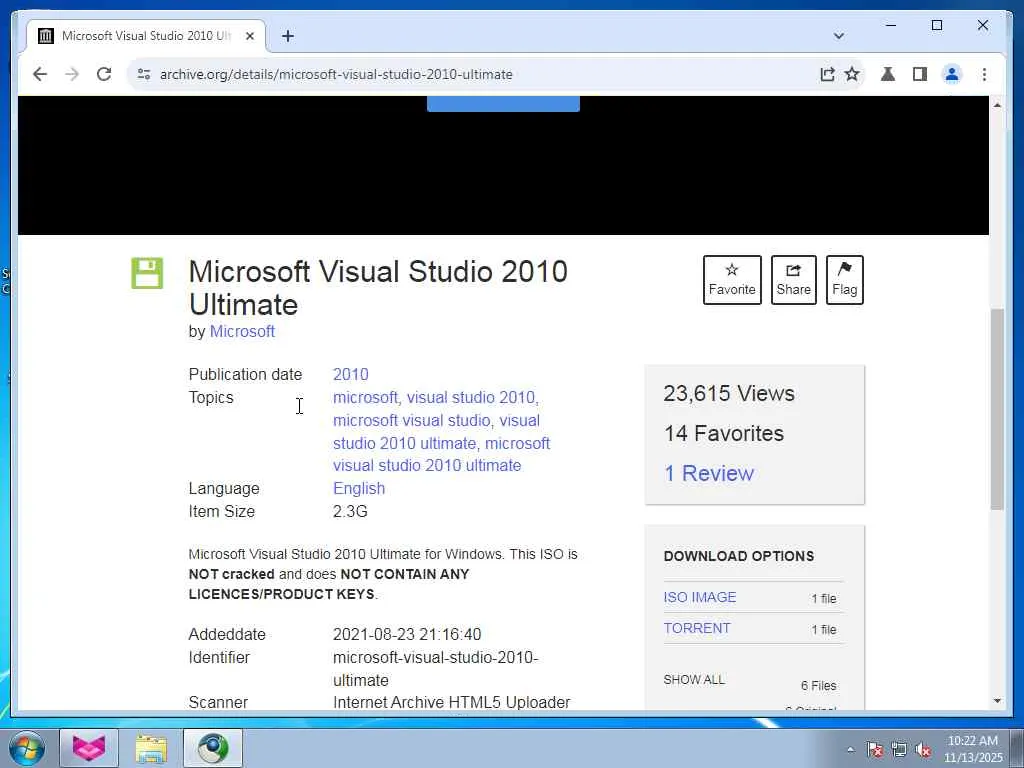Open the Windows Start menu
Viewport: 1024px width, 768px height.
point(26,748)
